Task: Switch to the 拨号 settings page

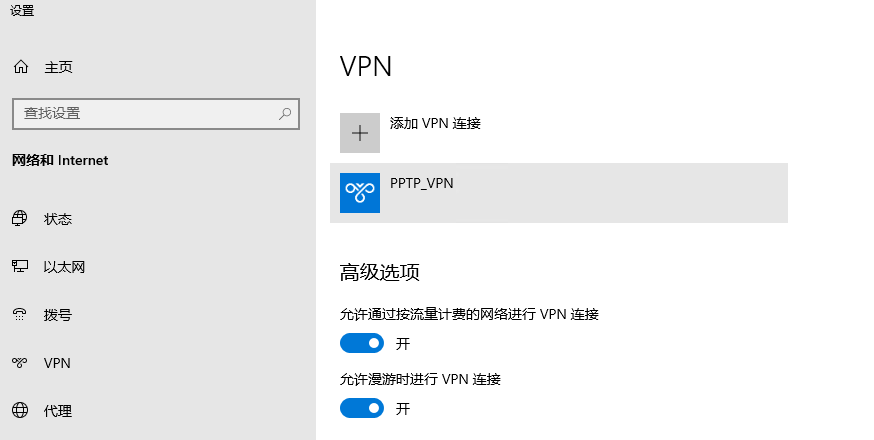Action: point(58,315)
